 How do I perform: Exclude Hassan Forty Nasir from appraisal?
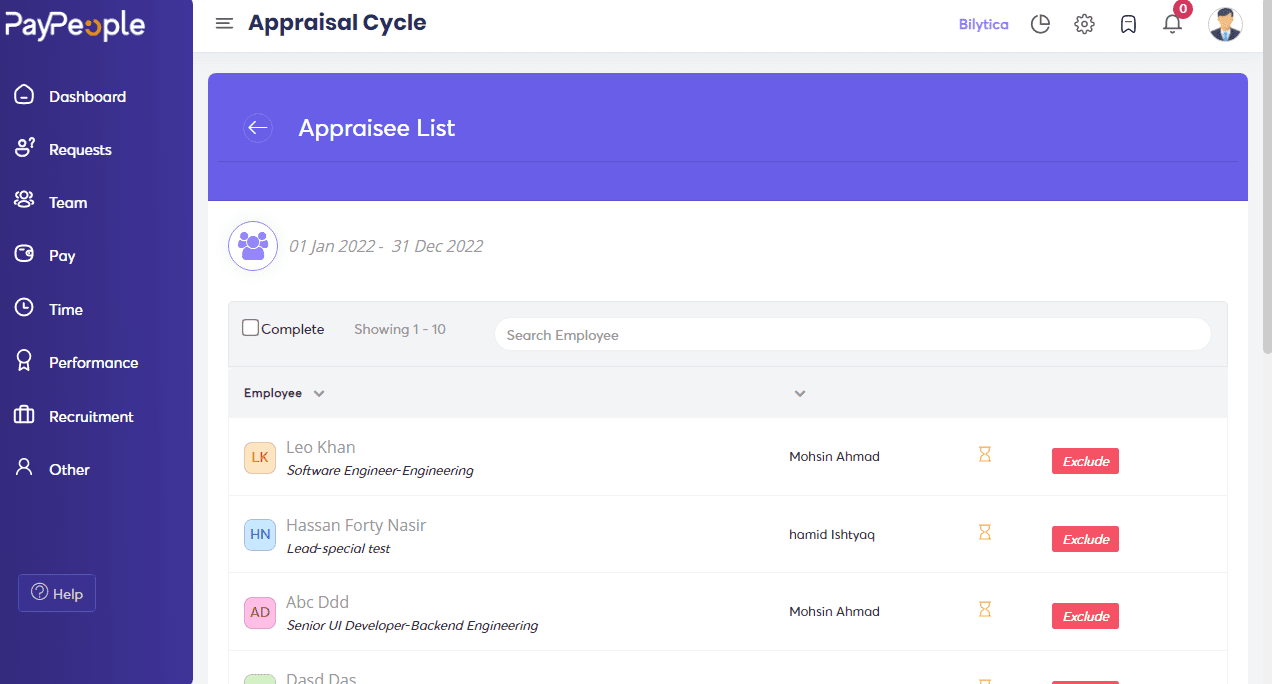pos(1085,539)
